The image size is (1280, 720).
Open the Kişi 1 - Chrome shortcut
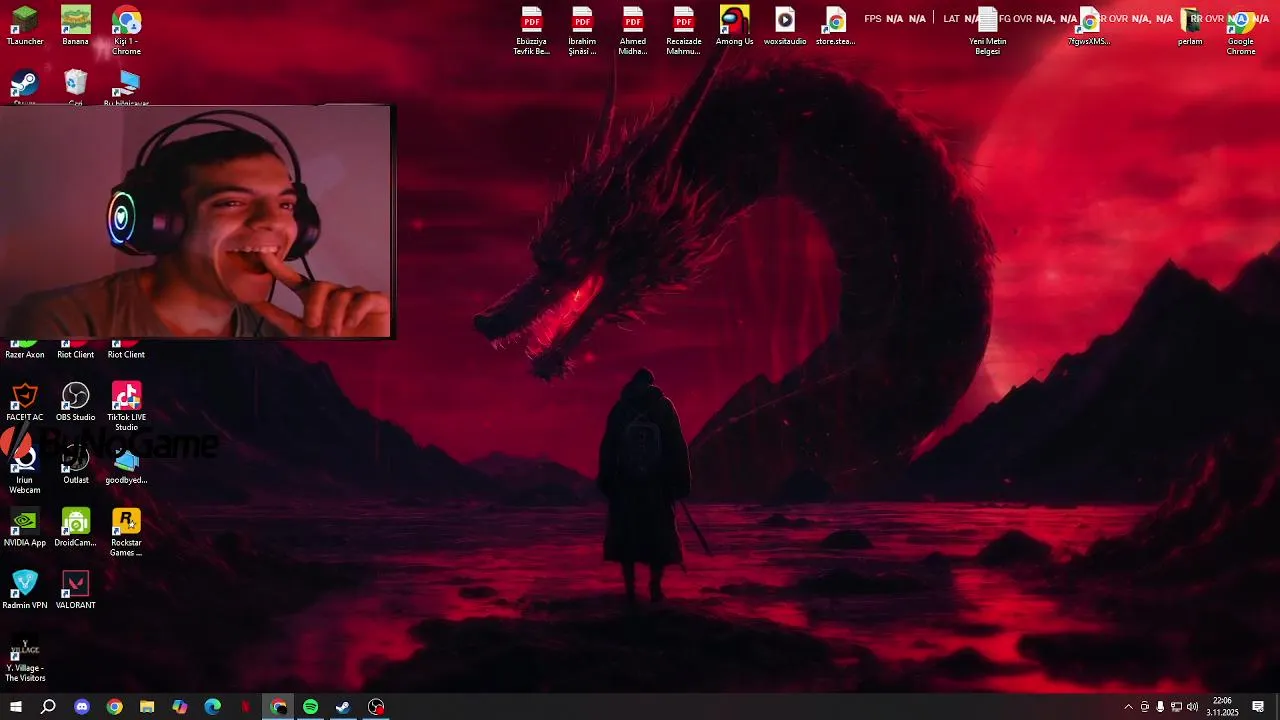pyautogui.click(x=126, y=30)
